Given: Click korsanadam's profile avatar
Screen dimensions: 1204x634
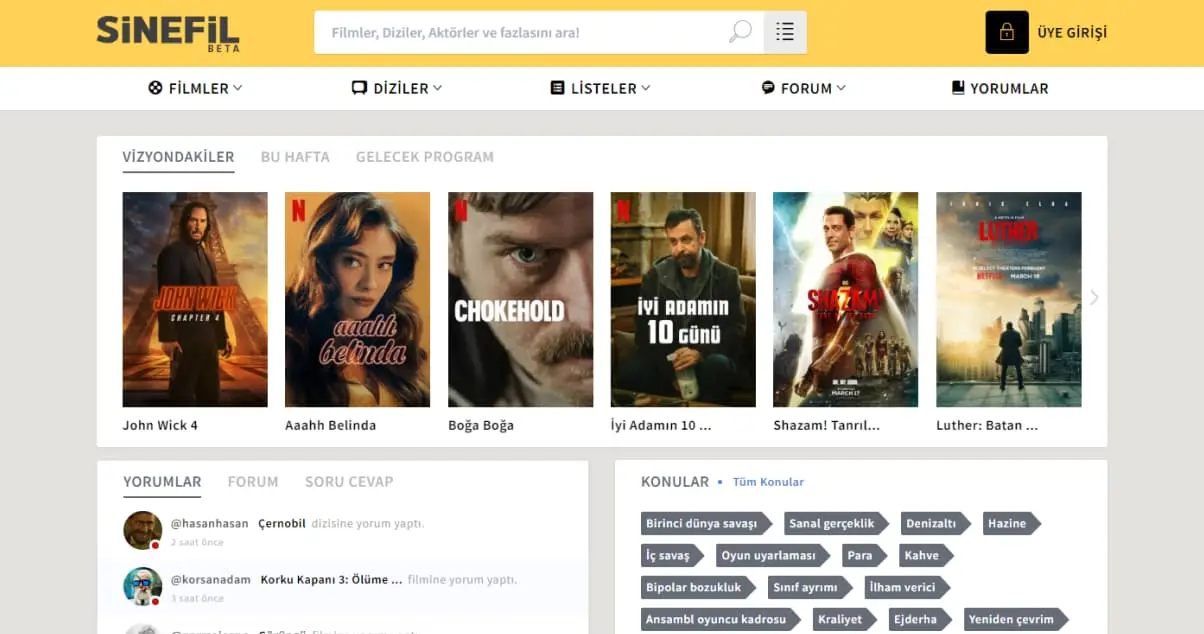Looking at the screenshot, I should point(142,586).
